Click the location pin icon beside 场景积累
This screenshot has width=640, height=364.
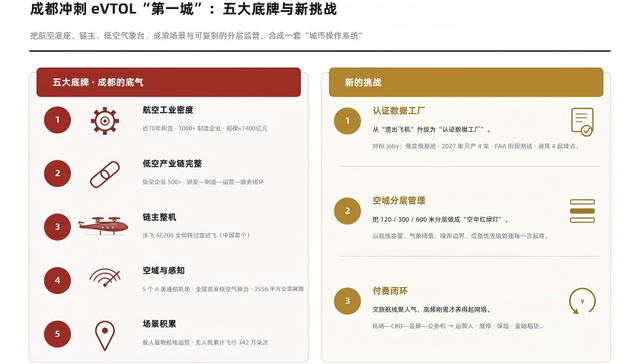tap(105, 335)
